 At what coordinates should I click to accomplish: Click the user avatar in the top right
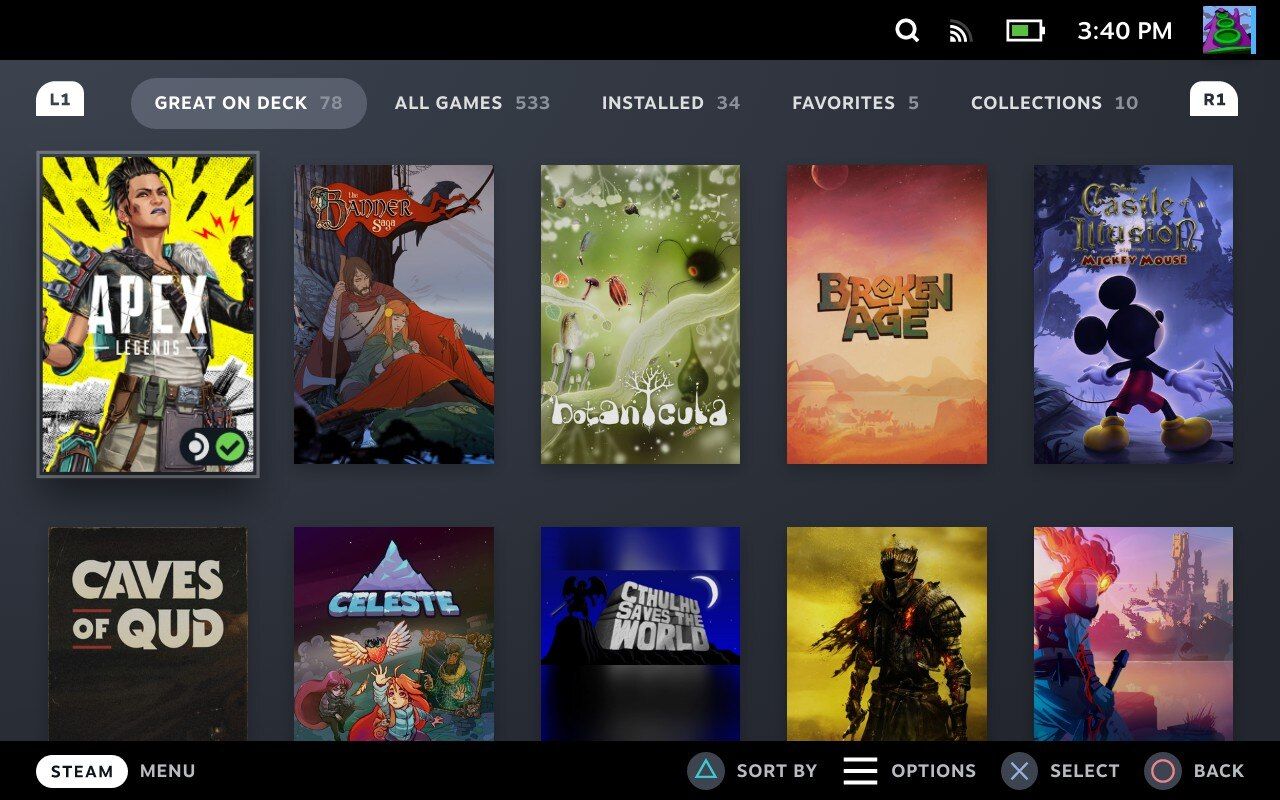tap(1230, 31)
